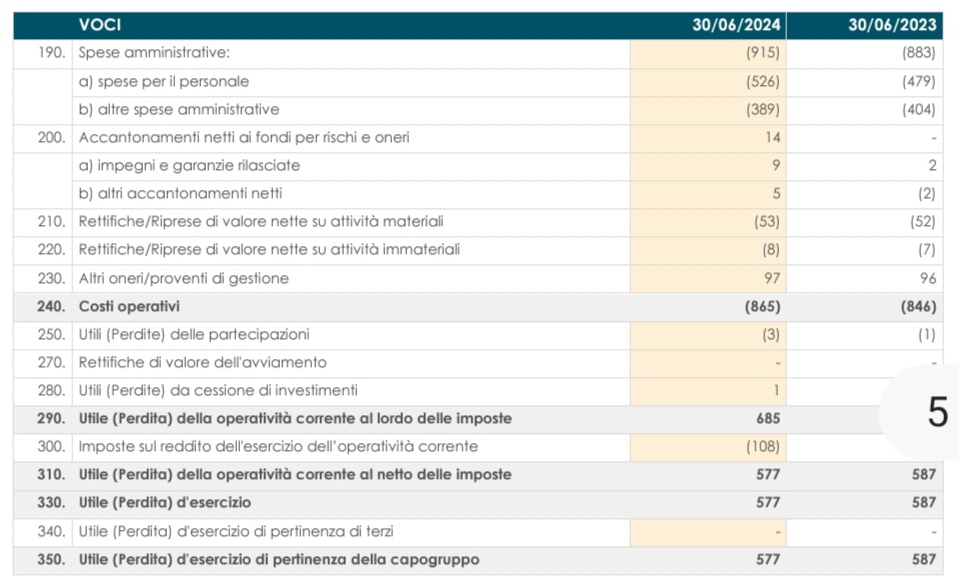Click 'b) altre spese amministrative' label
Image resolution: width=959 pixels, height=587 pixels.
coord(179,109)
